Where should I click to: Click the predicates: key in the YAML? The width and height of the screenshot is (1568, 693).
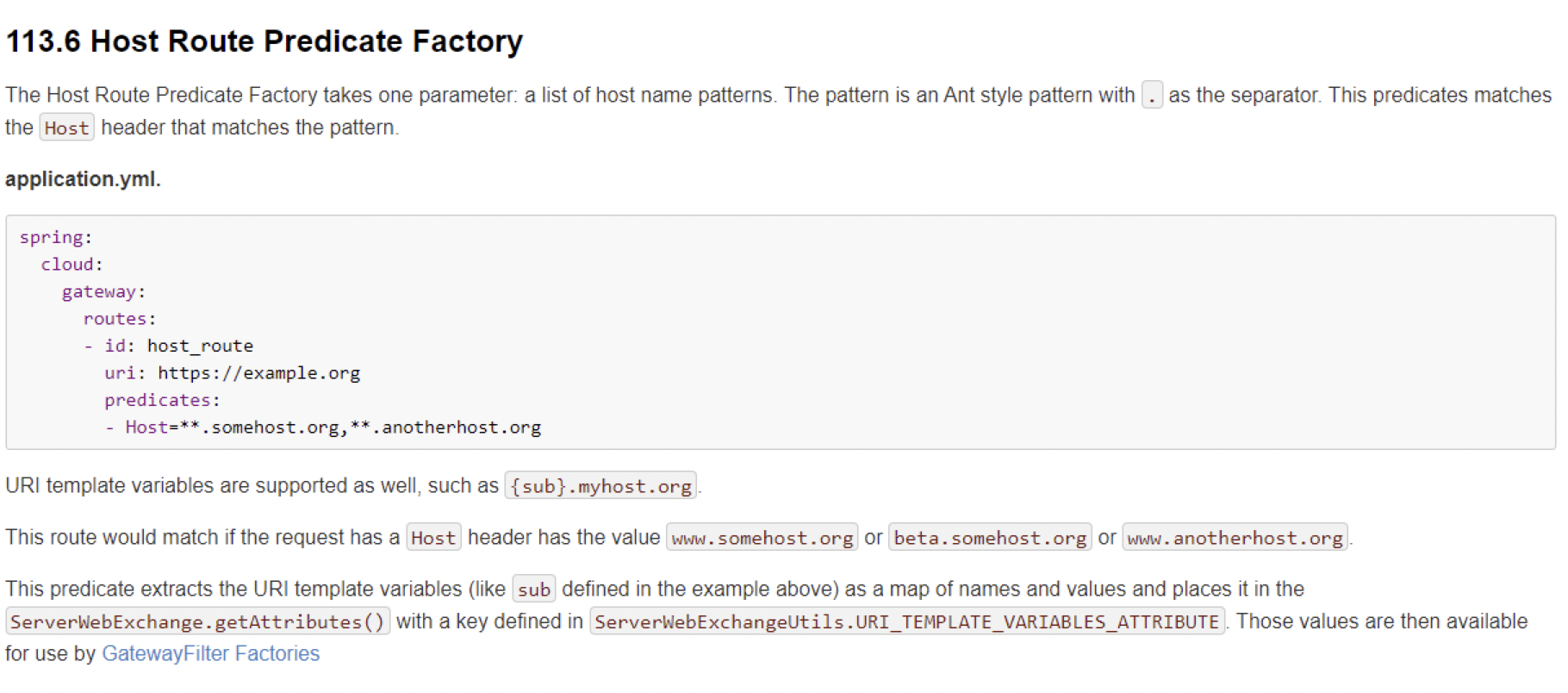[x=162, y=401]
